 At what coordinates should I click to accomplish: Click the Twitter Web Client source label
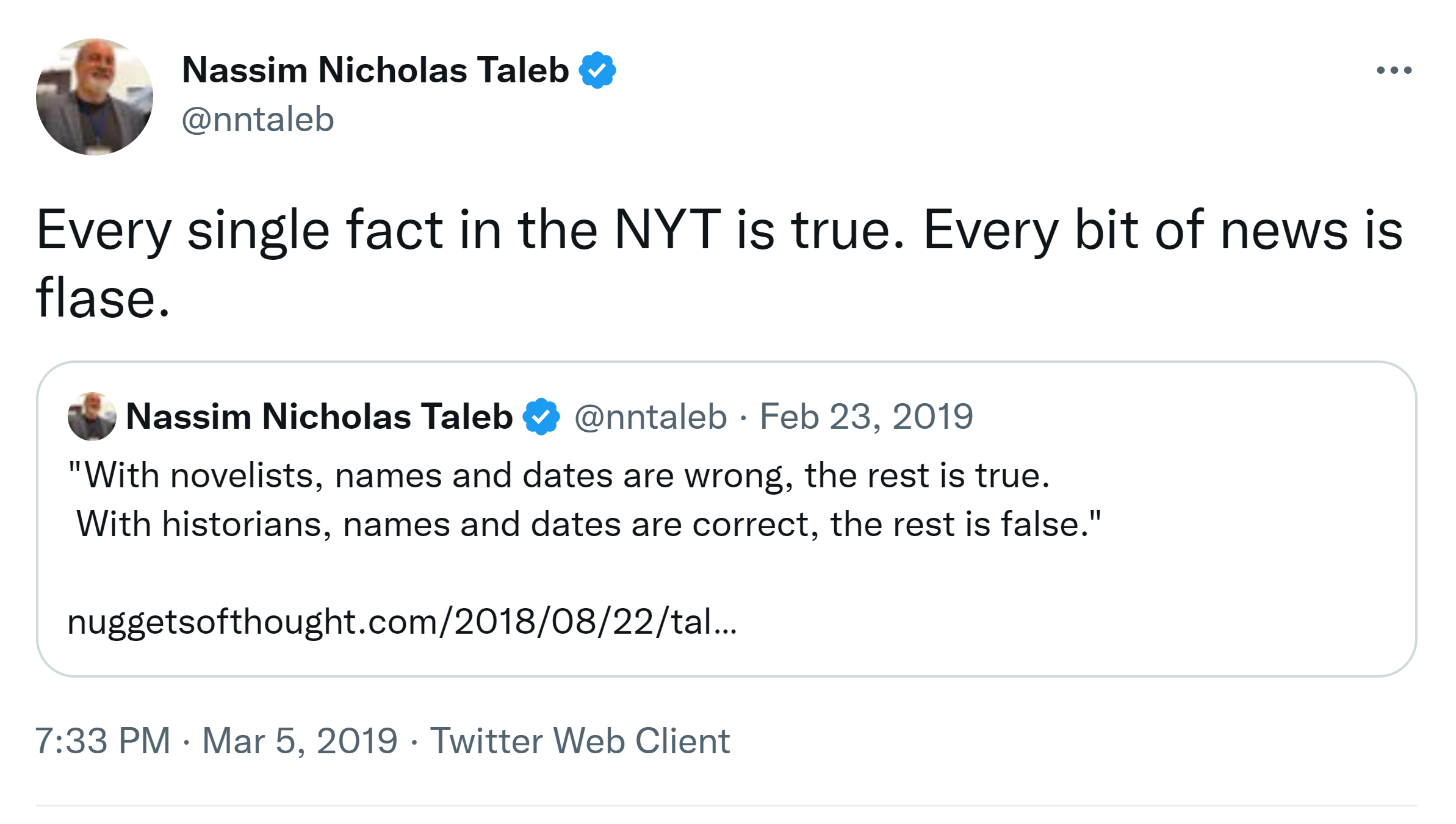click(x=580, y=741)
